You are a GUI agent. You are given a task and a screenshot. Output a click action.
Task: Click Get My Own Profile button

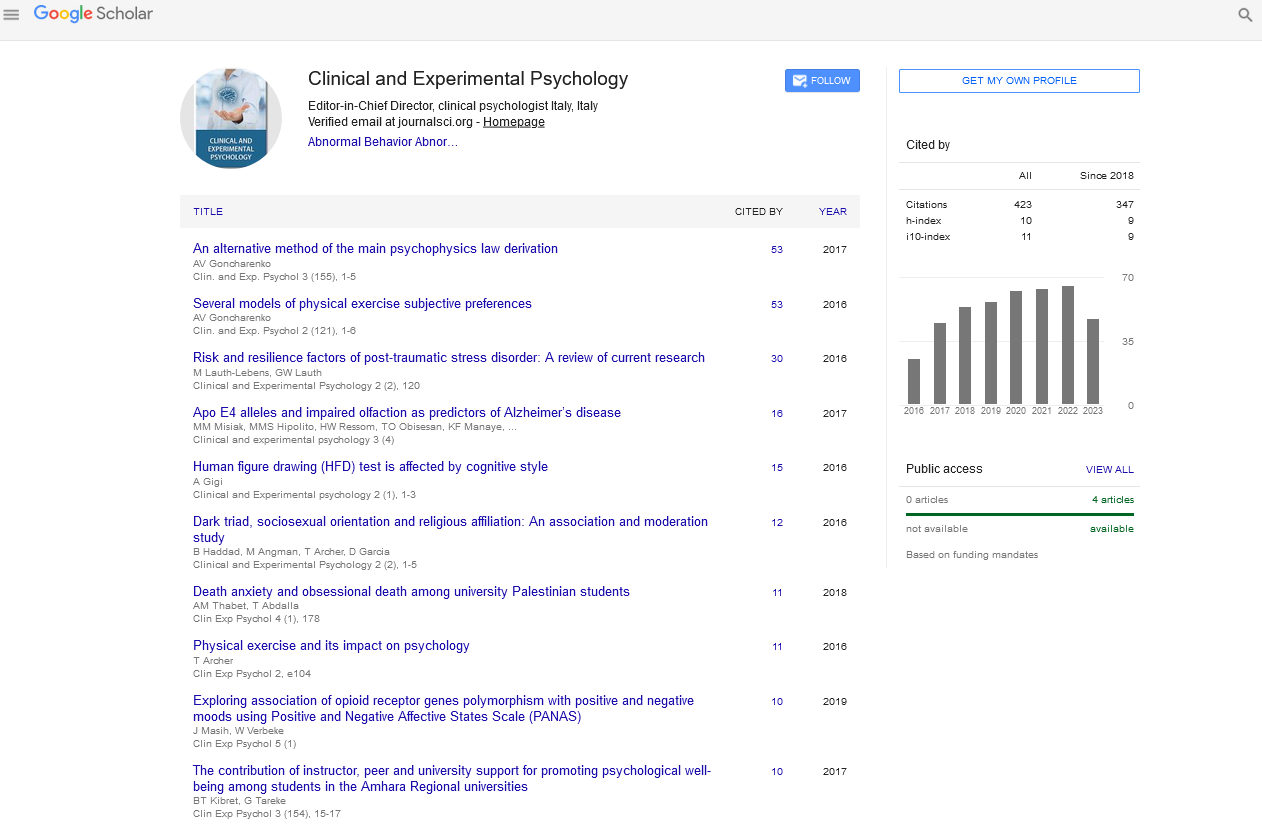tap(1019, 81)
